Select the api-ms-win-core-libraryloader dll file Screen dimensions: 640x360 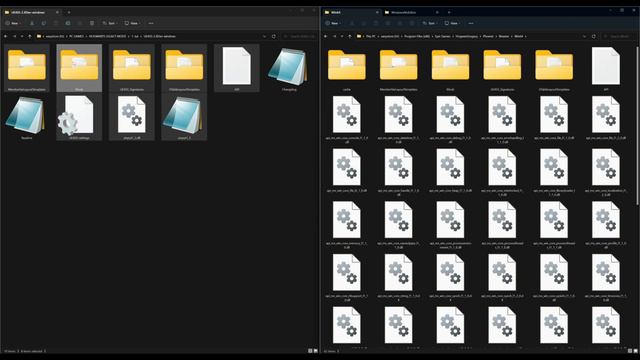click(554, 172)
